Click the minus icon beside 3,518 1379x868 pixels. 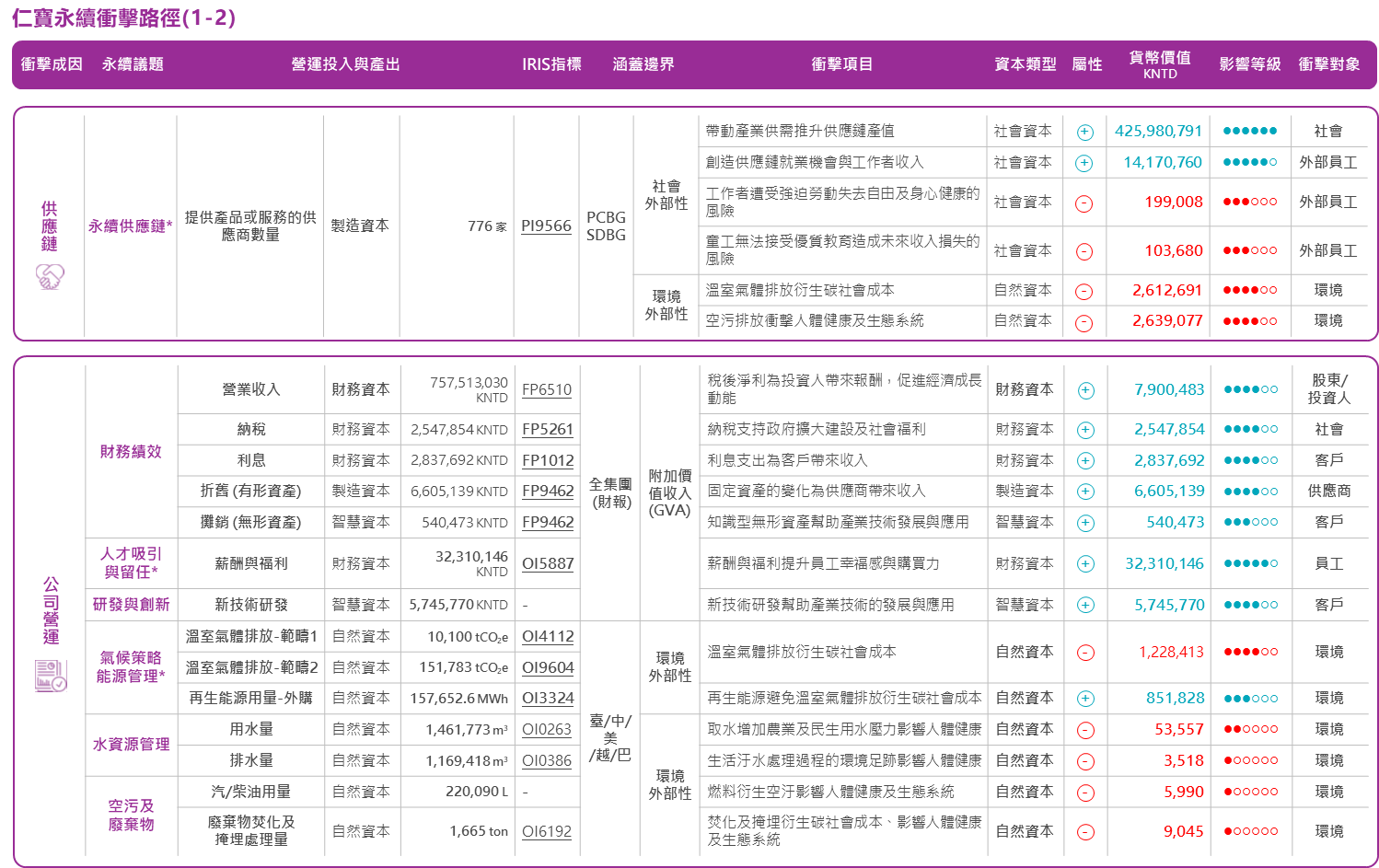tap(1086, 761)
